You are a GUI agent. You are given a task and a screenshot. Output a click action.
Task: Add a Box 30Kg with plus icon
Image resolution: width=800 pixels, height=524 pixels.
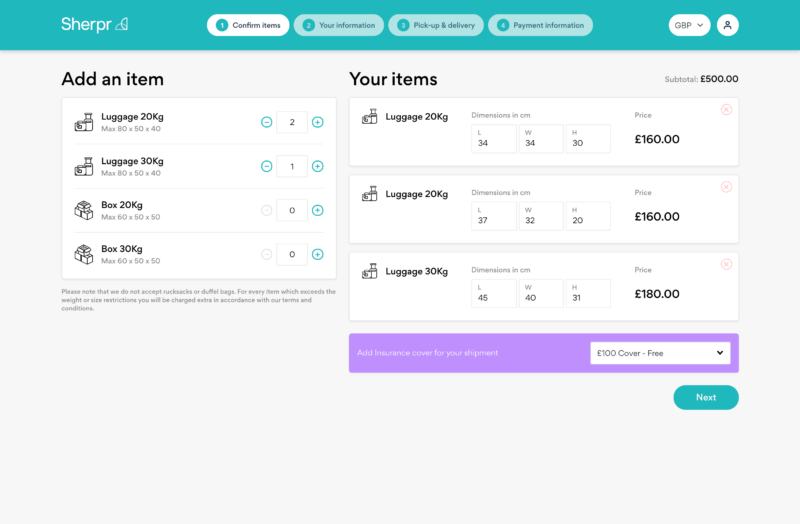317,254
